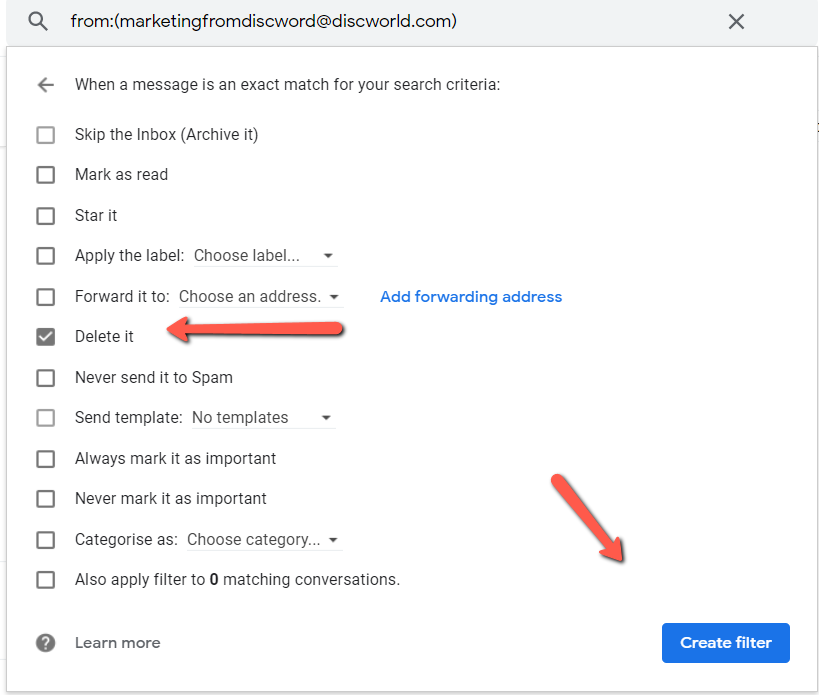Enable Never send it to Spam

[x=45, y=378]
